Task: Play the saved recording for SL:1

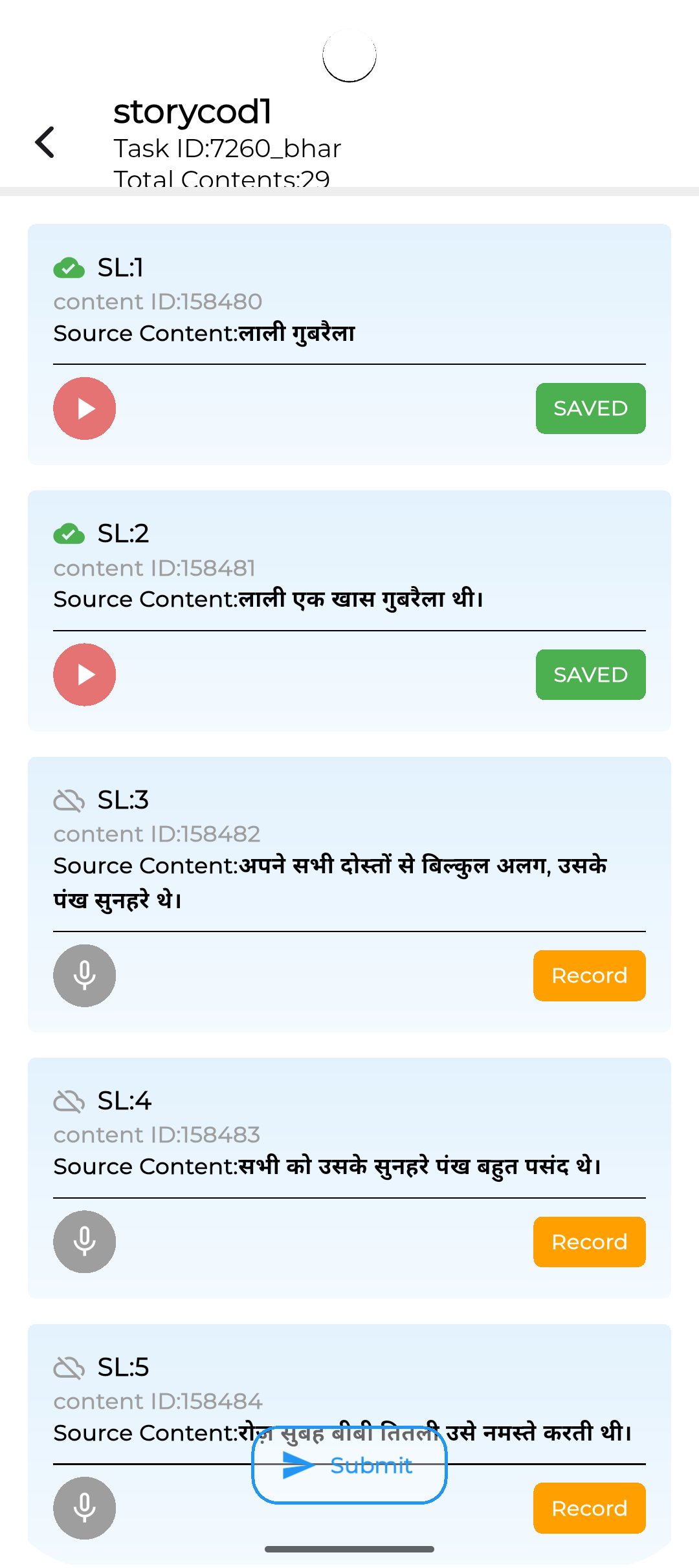Action: coord(85,409)
